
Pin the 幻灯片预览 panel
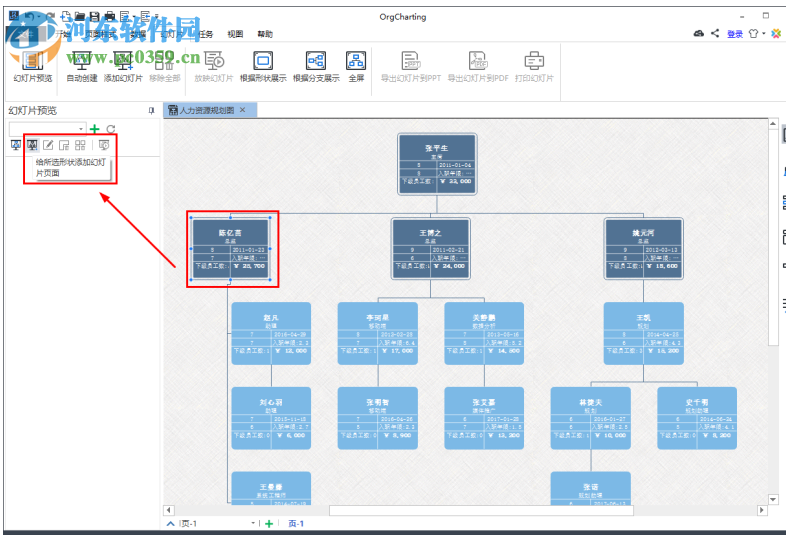point(151,111)
